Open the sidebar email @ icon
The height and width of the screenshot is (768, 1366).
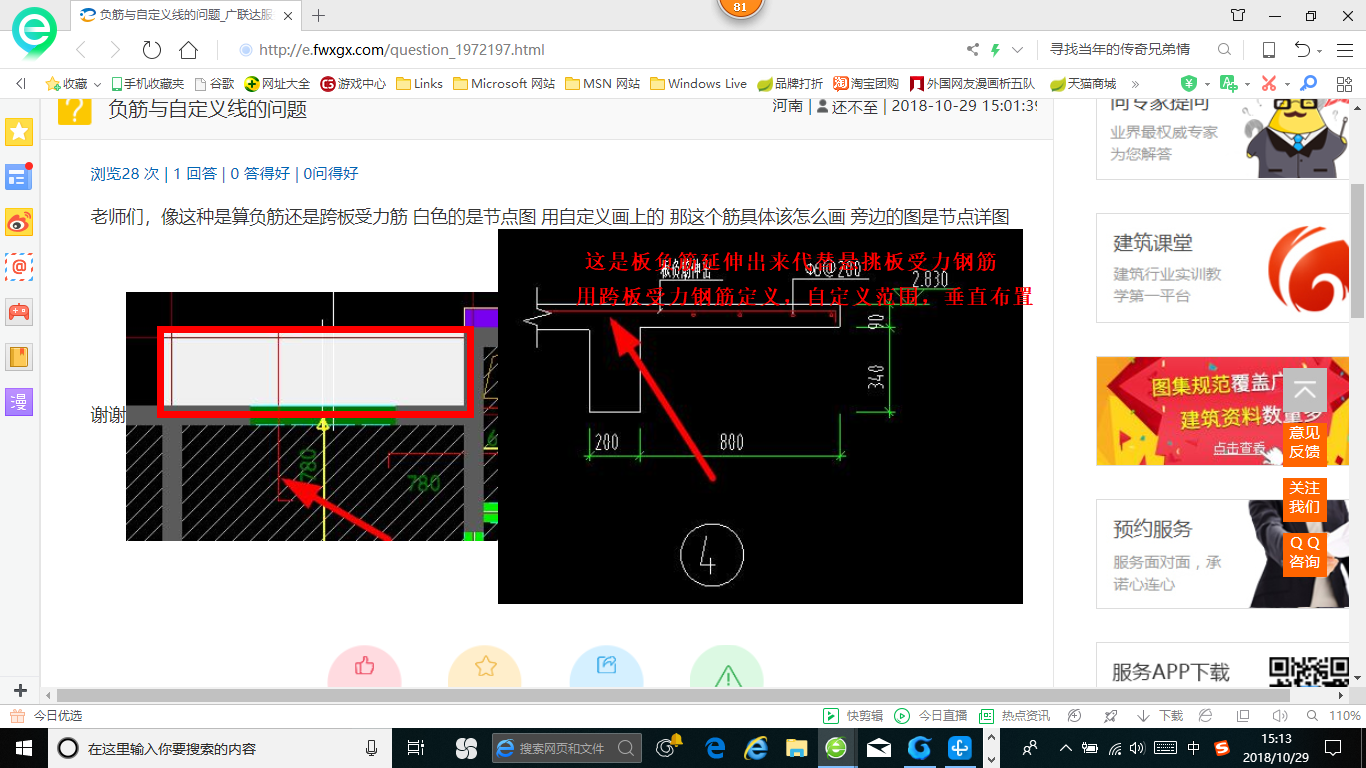tap(20, 267)
